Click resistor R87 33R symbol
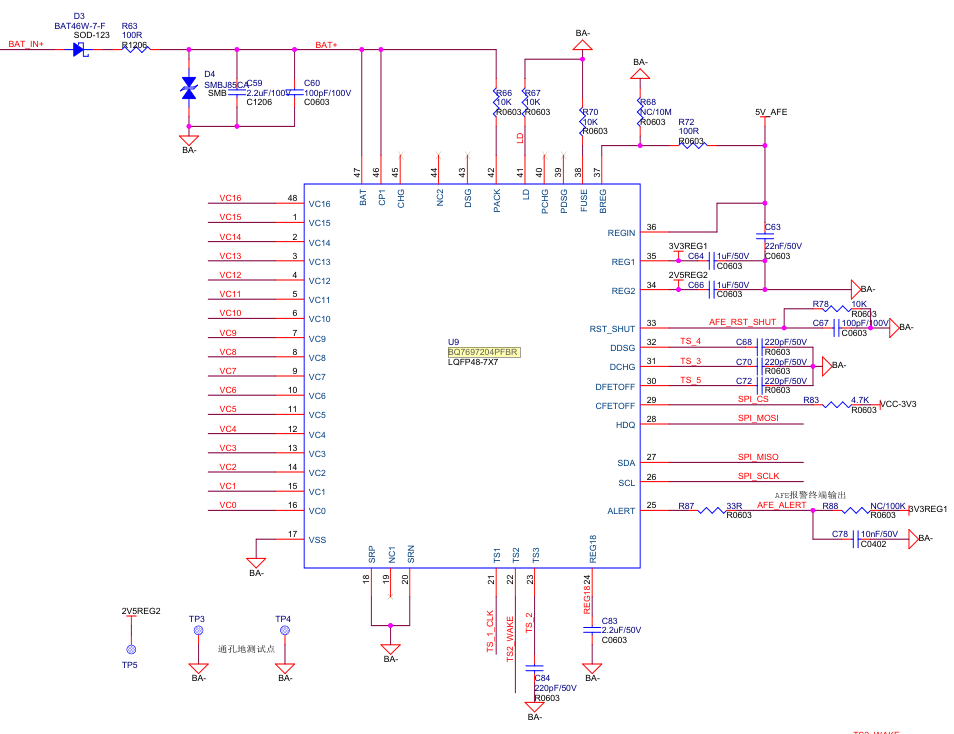 [712, 510]
